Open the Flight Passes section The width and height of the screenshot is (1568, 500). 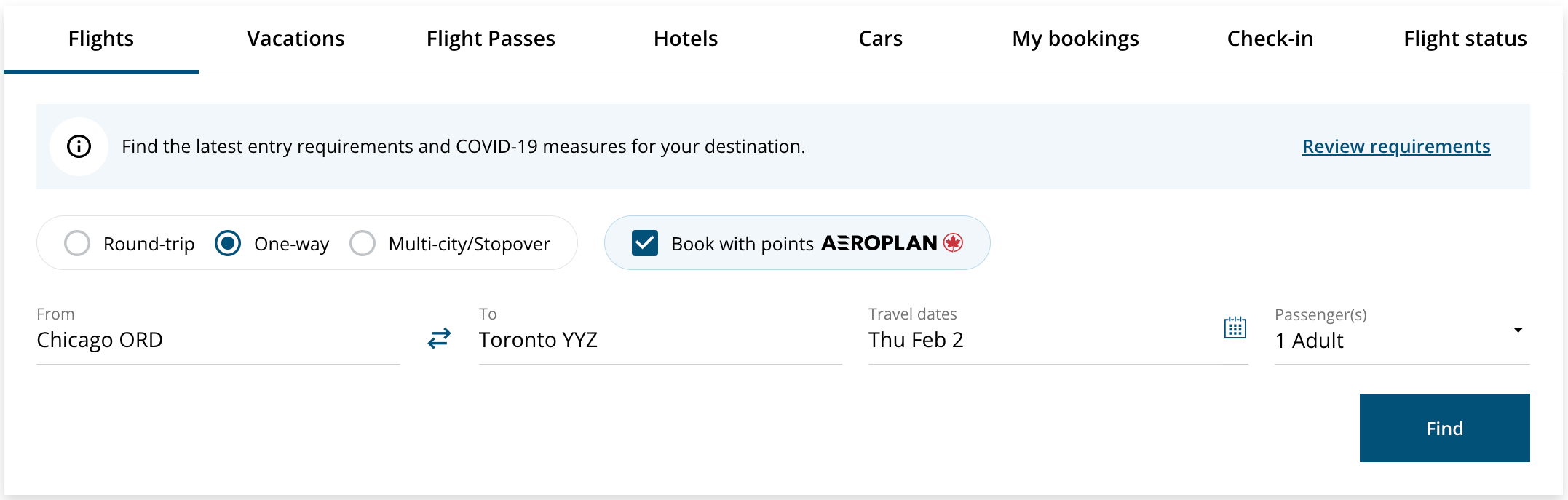[491, 39]
